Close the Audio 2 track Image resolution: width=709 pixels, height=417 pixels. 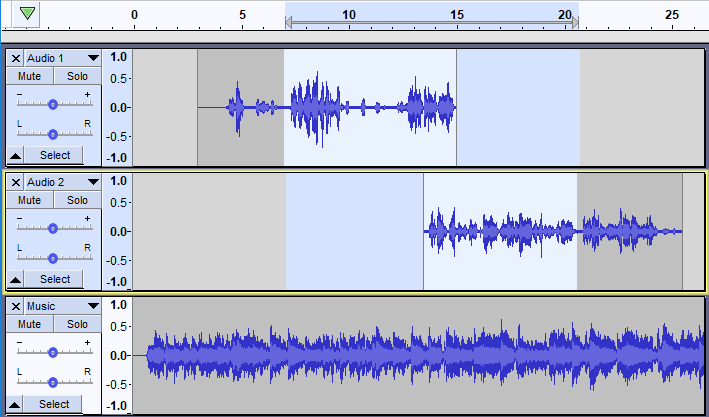pos(16,182)
